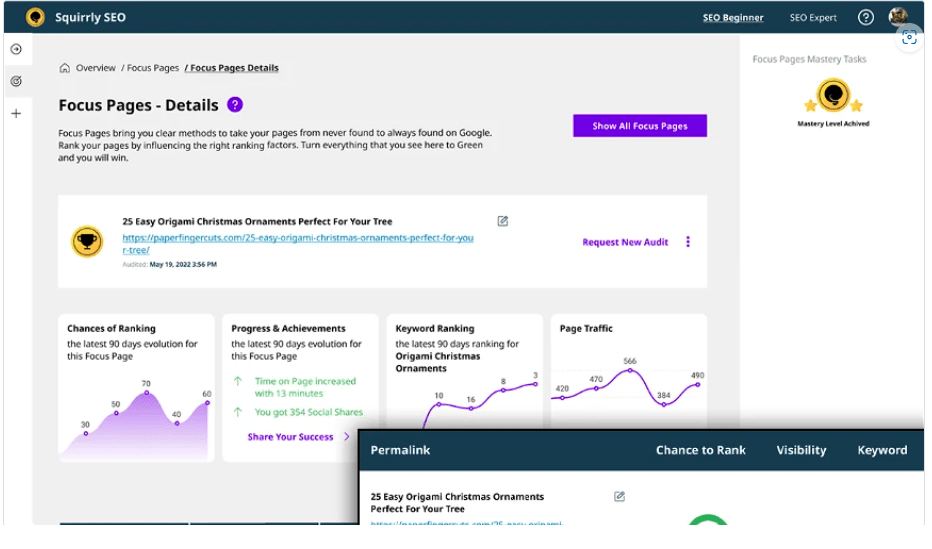Viewport: 932px width, 549px height.
Task: Click the Squirrly SEO logo icon
Action: click(35, 17)
